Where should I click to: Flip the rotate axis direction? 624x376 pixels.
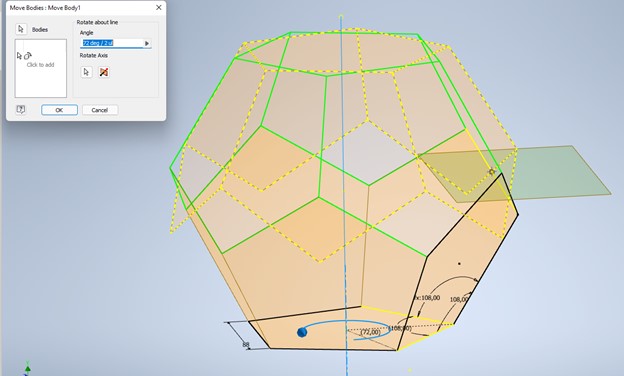pos(104,72)
